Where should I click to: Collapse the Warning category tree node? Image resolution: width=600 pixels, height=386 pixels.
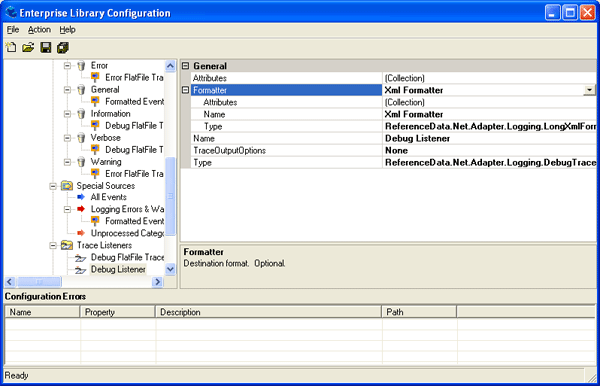point(67,162)
